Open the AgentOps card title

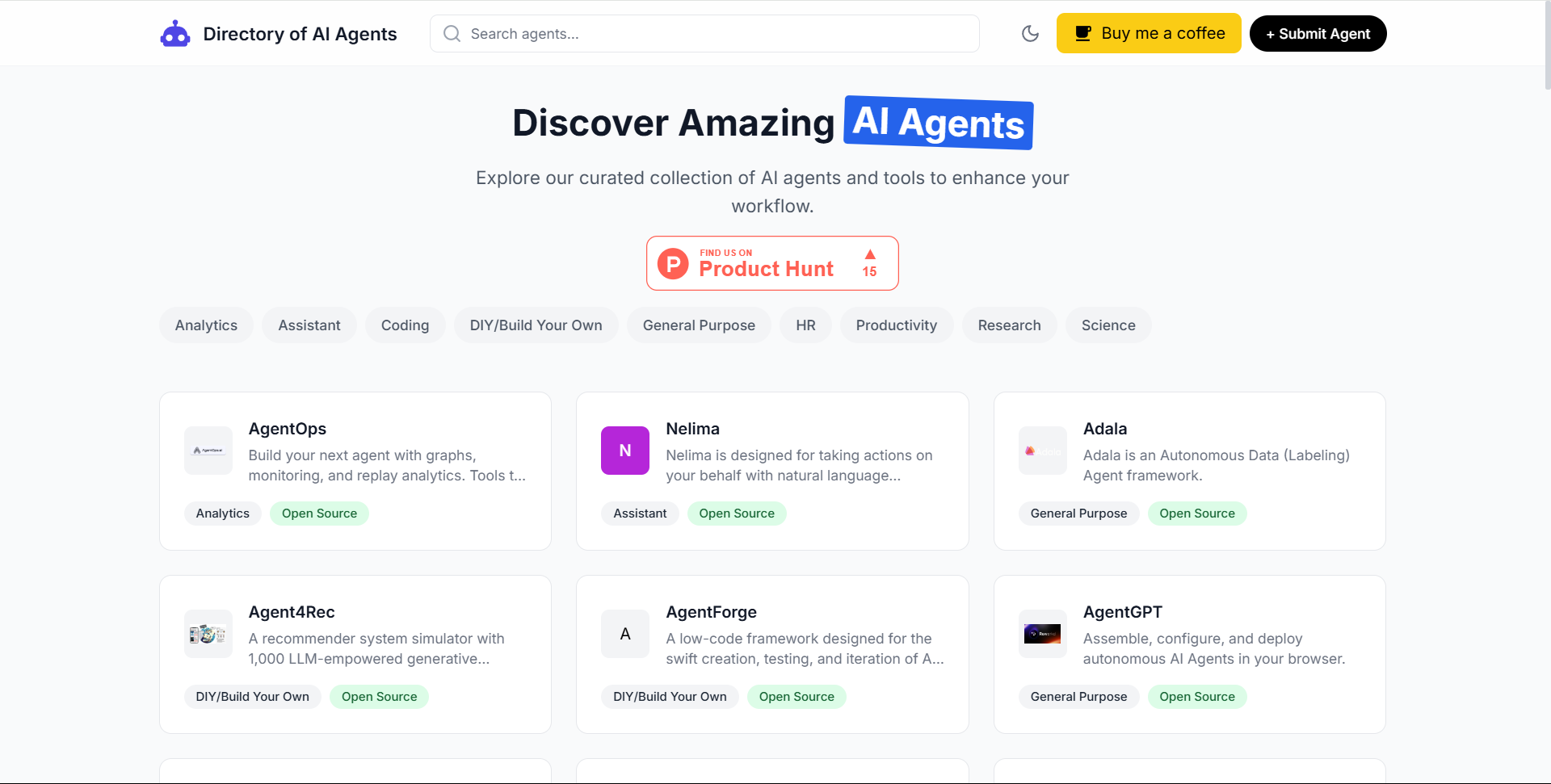point(288,429)
